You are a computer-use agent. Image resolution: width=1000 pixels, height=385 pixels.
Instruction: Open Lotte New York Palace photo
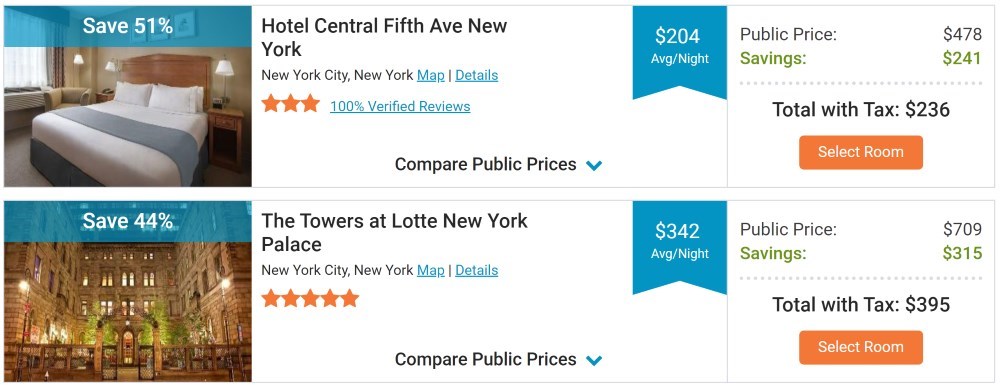coord(128,291)
